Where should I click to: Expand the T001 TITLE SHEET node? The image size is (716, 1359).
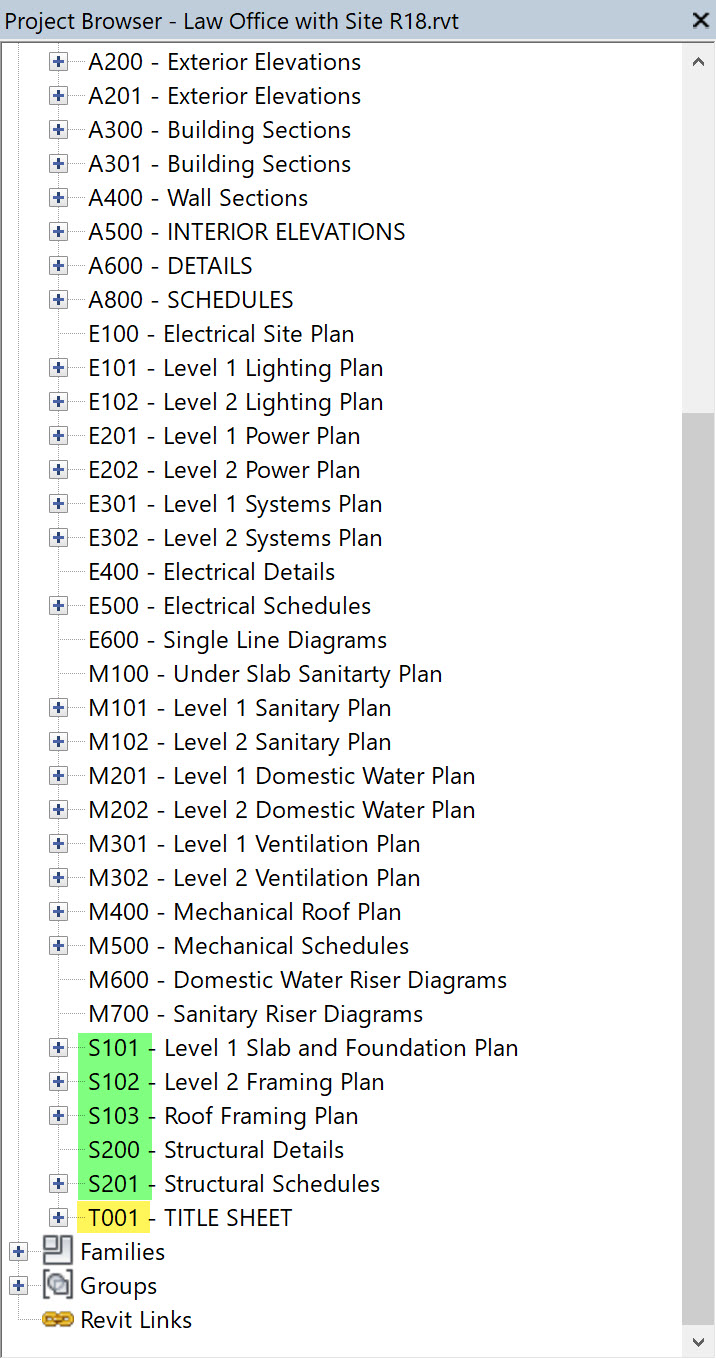58,1218
